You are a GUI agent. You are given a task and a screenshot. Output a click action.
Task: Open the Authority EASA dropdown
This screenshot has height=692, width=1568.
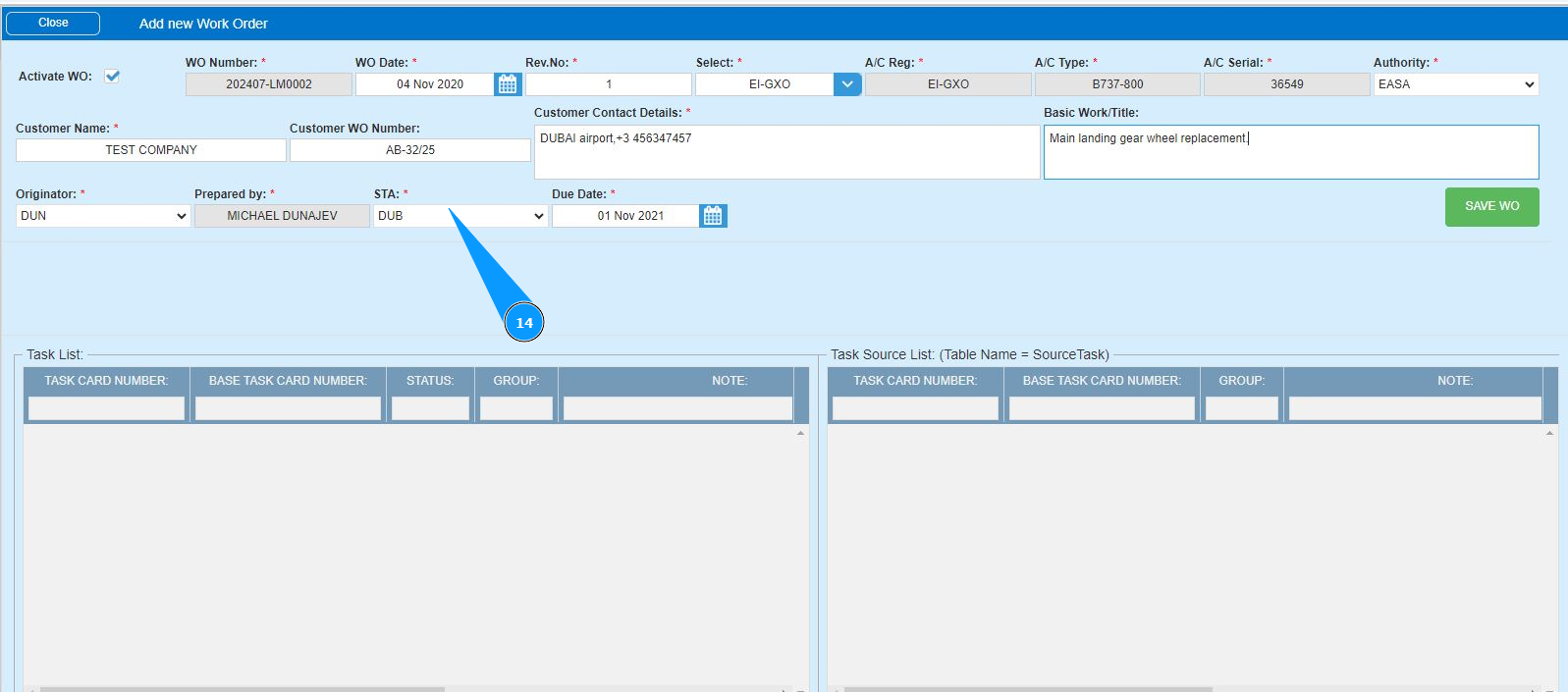[1456, 84]
